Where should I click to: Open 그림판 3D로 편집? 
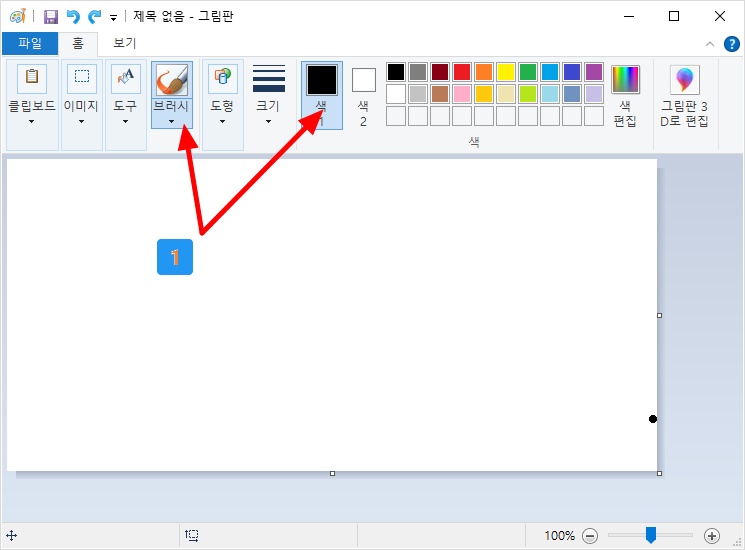(684, 95)
